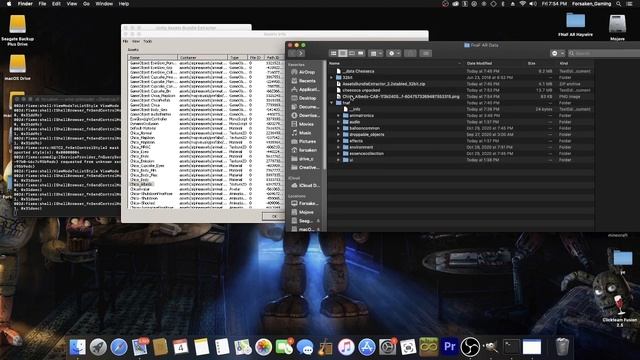Image resolution: width=640 pixels, height=360 pixels.
Task: Switch Finder to icon view
Action: [x=333, y=53]
